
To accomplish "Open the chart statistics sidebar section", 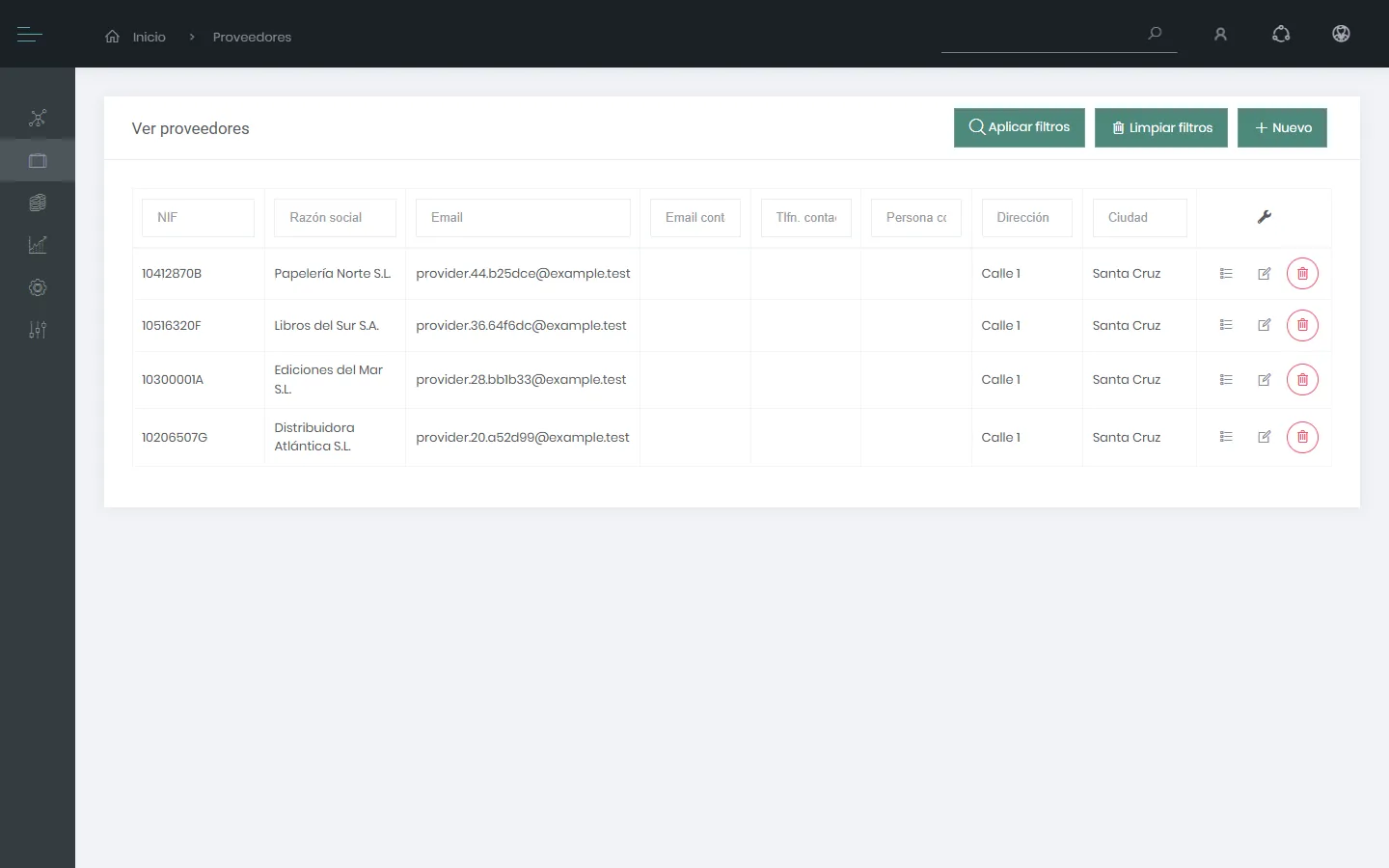I will (38, 245).
